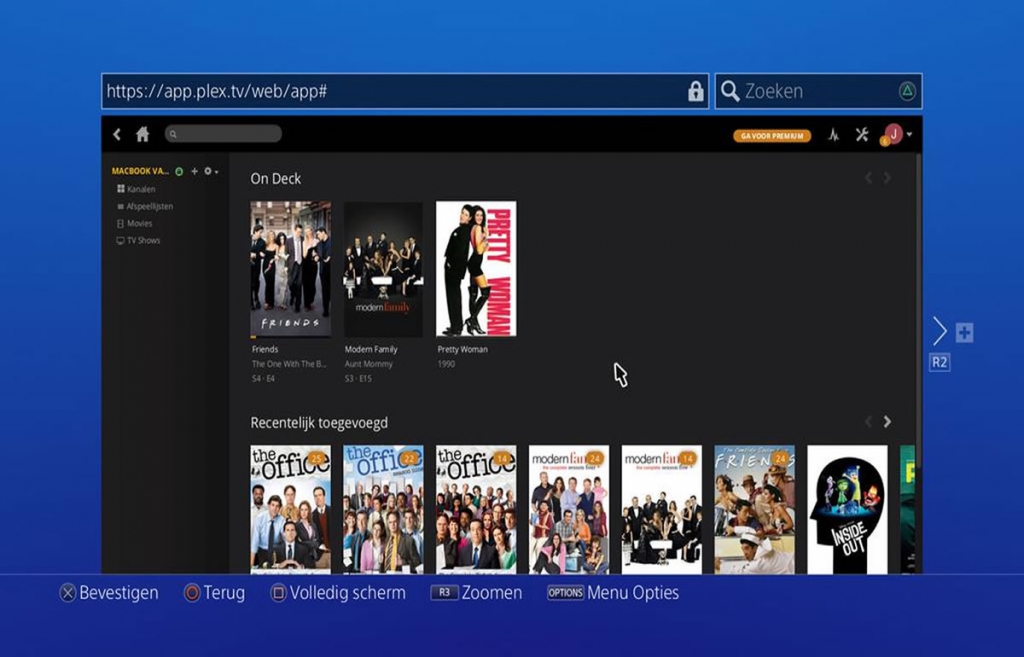Click the 'On Deck' heading

(276, 178)
